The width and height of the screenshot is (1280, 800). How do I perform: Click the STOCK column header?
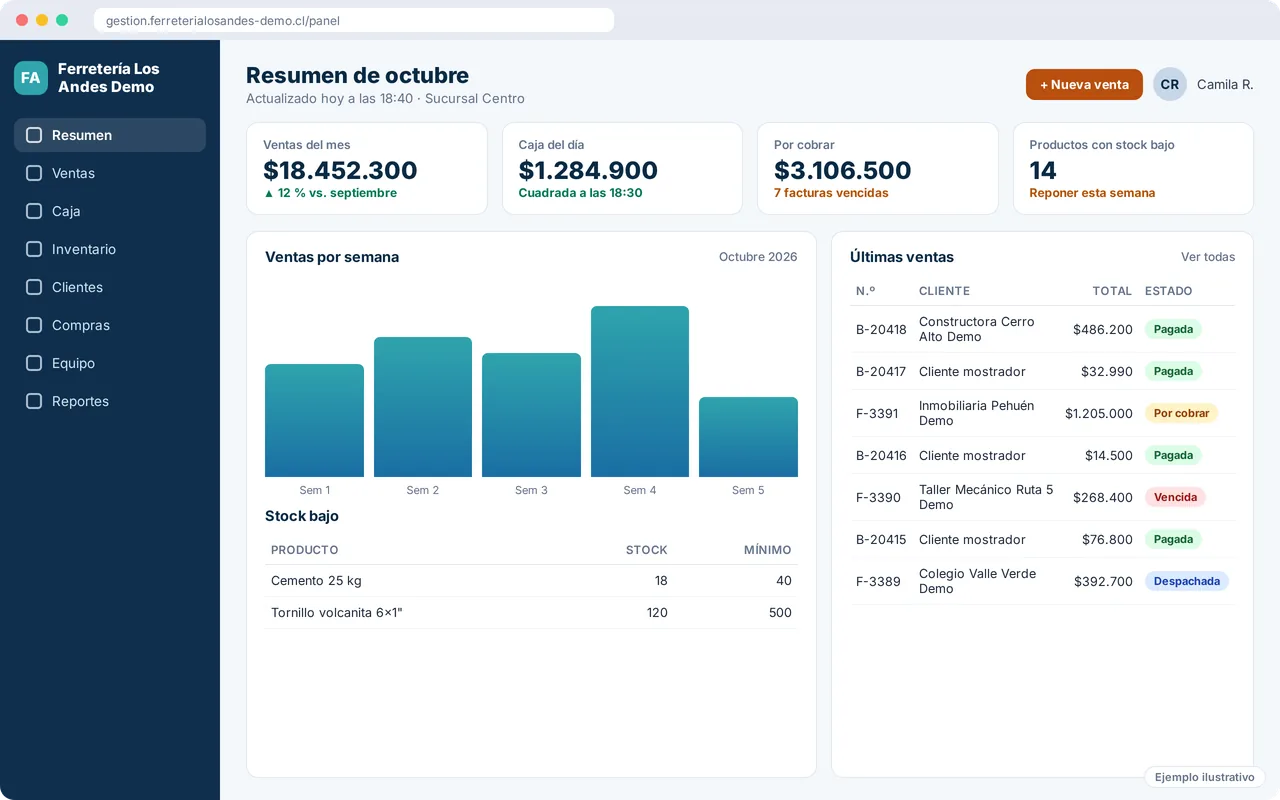647,550
